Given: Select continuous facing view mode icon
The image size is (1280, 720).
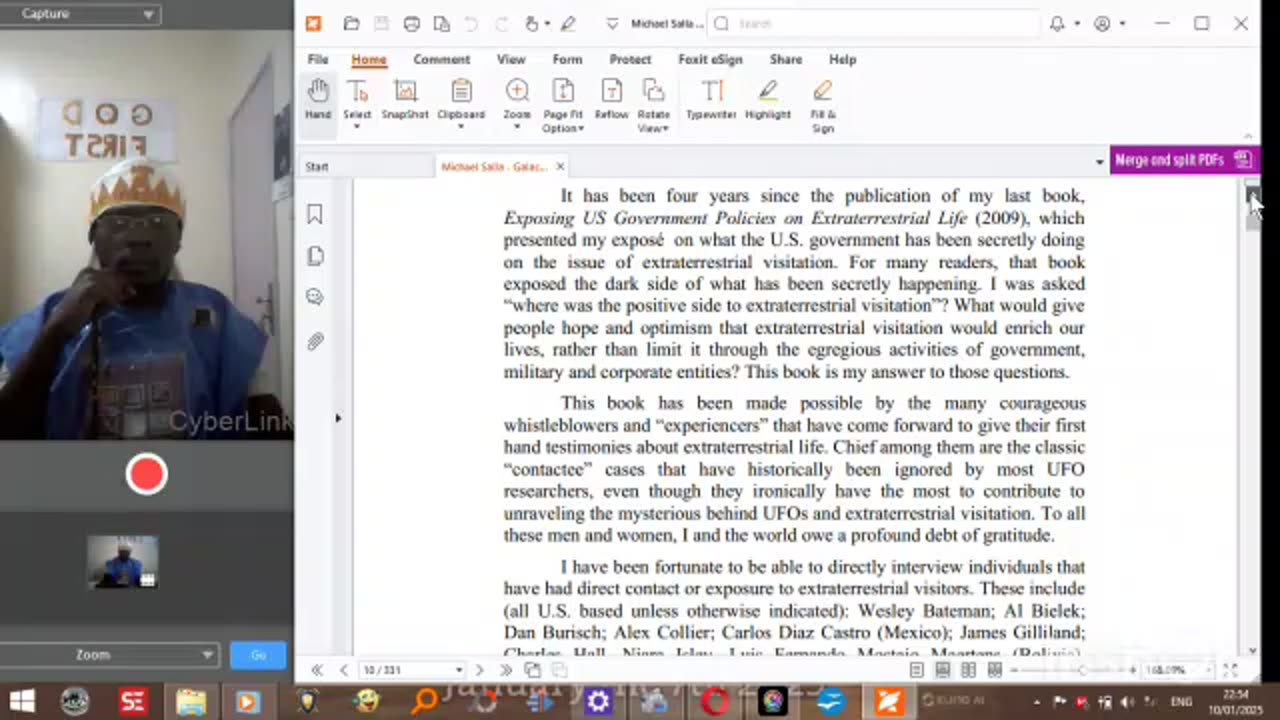Looking at the screenshot, I should coord(994,670).
